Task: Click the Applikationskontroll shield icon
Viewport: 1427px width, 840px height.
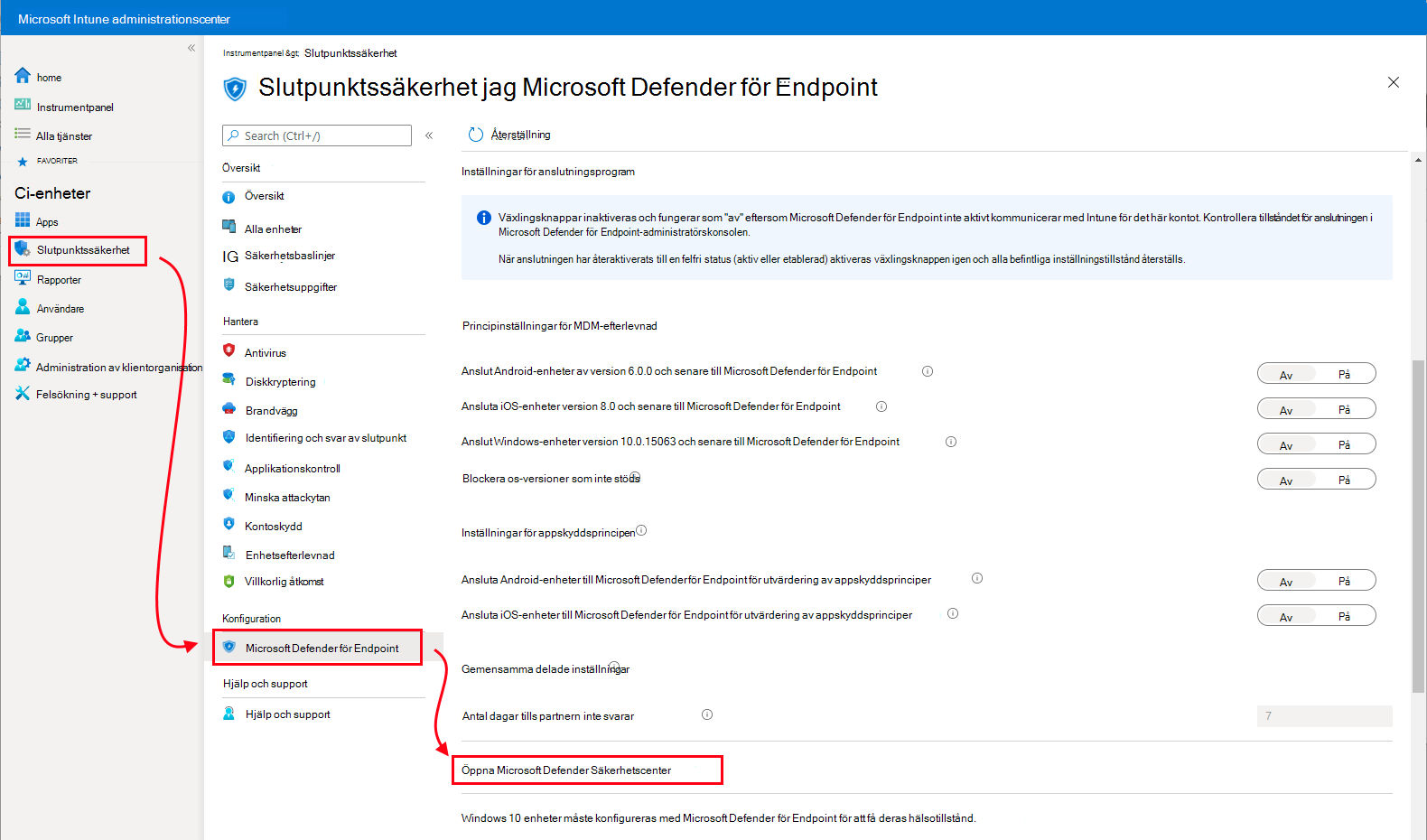Action: coord(229,466)
